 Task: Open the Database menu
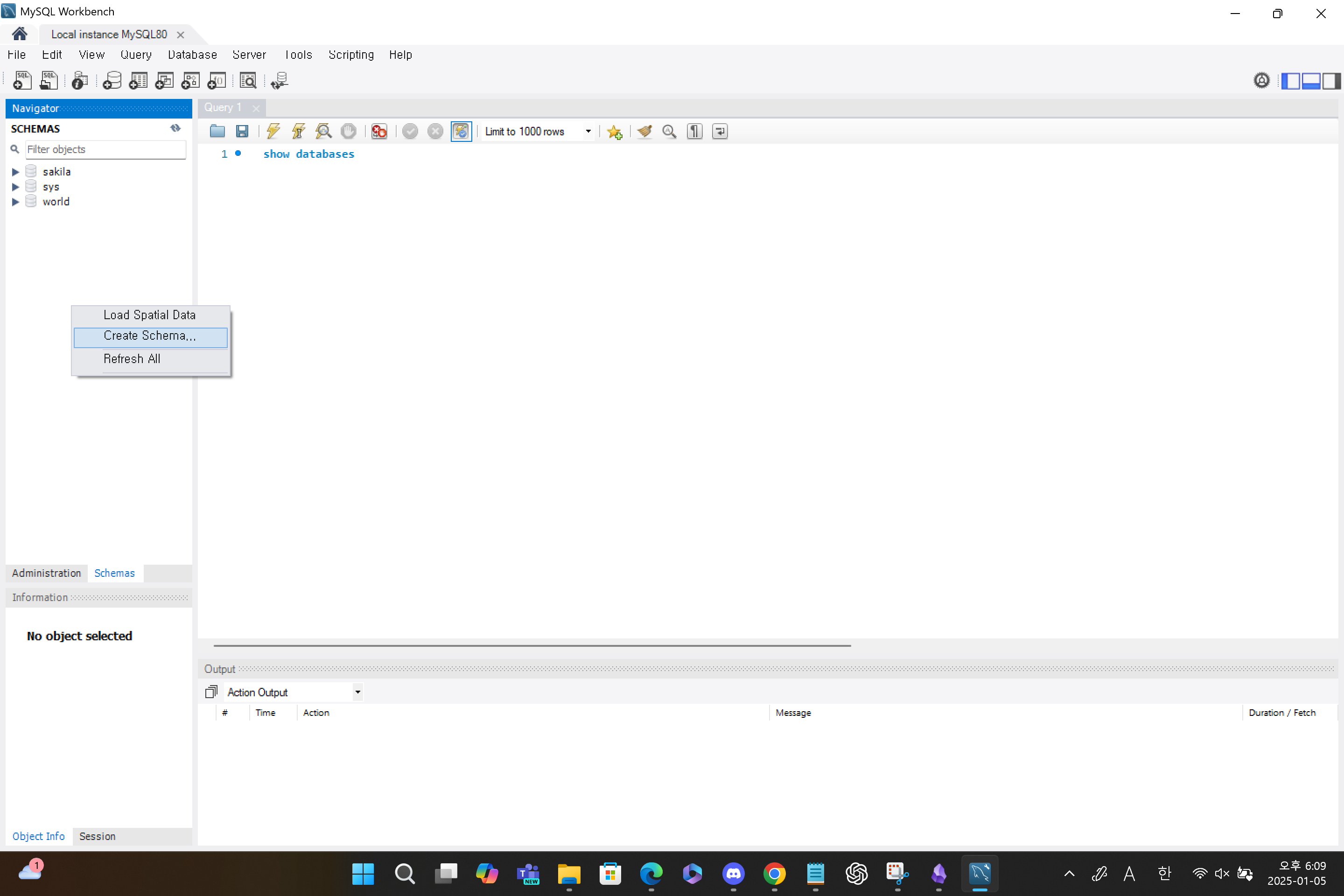pos(193,55)
